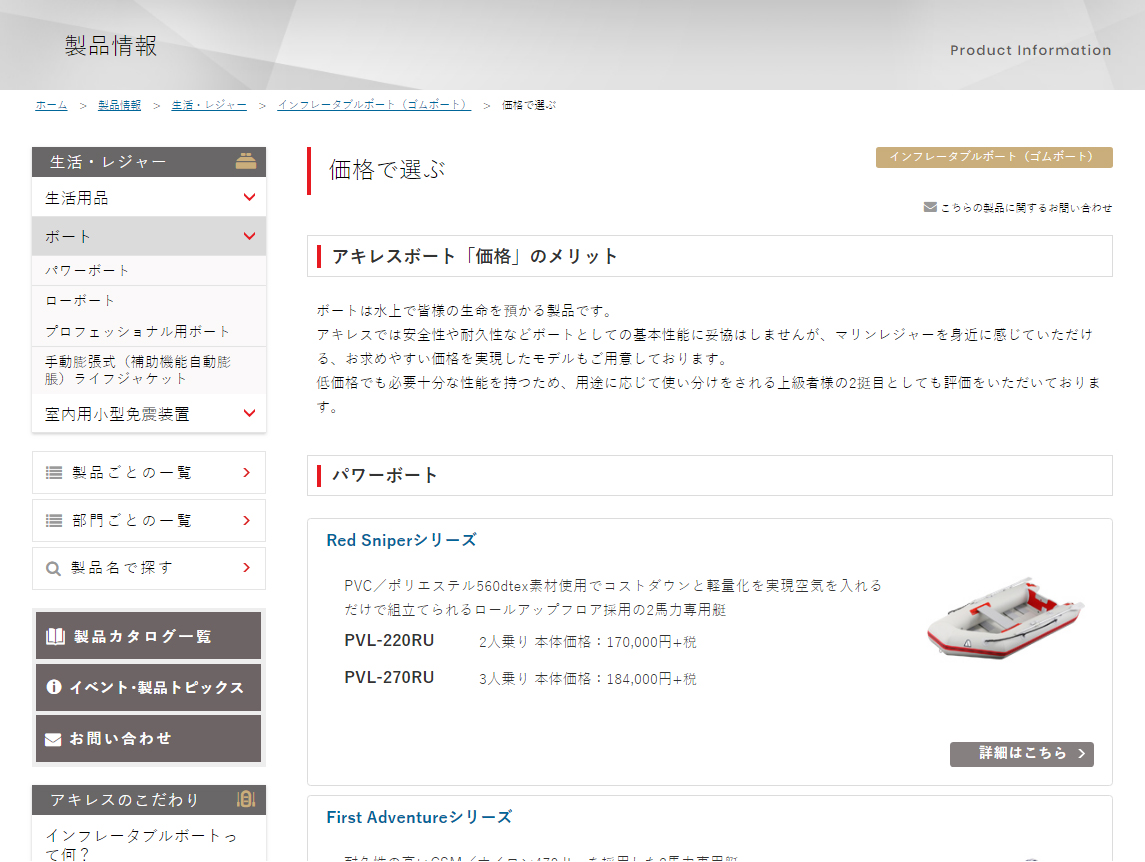Go to 製品情報 breadcrumb link
Image resolution: width=1145 pixels, height=862 pixels.
[119, 105]
